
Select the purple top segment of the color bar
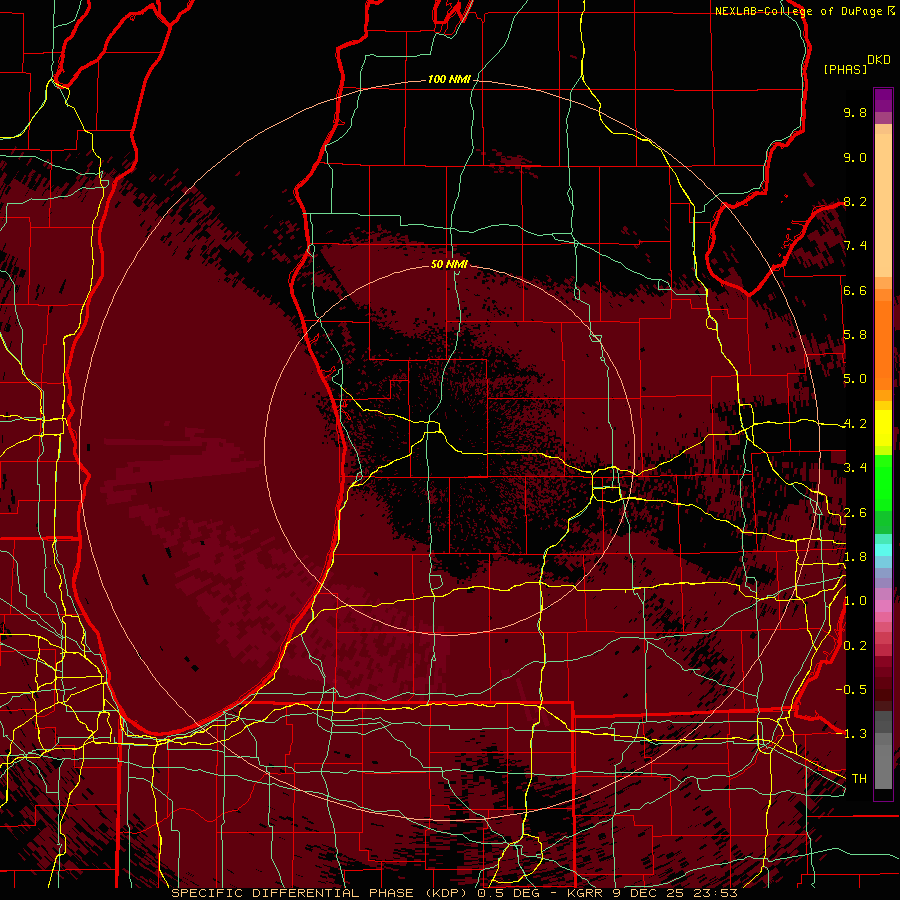[x=883, y=100]
